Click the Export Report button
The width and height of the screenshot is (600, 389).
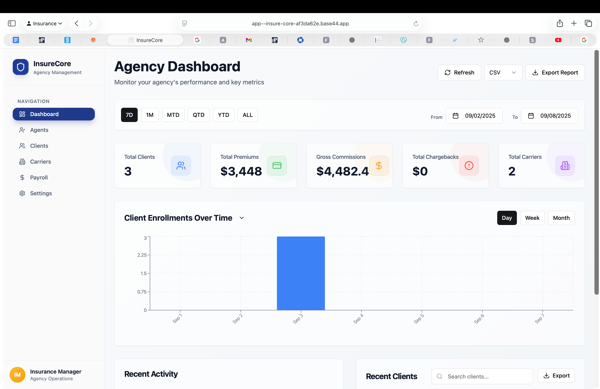pyautogui.click(x=555, y=72)
